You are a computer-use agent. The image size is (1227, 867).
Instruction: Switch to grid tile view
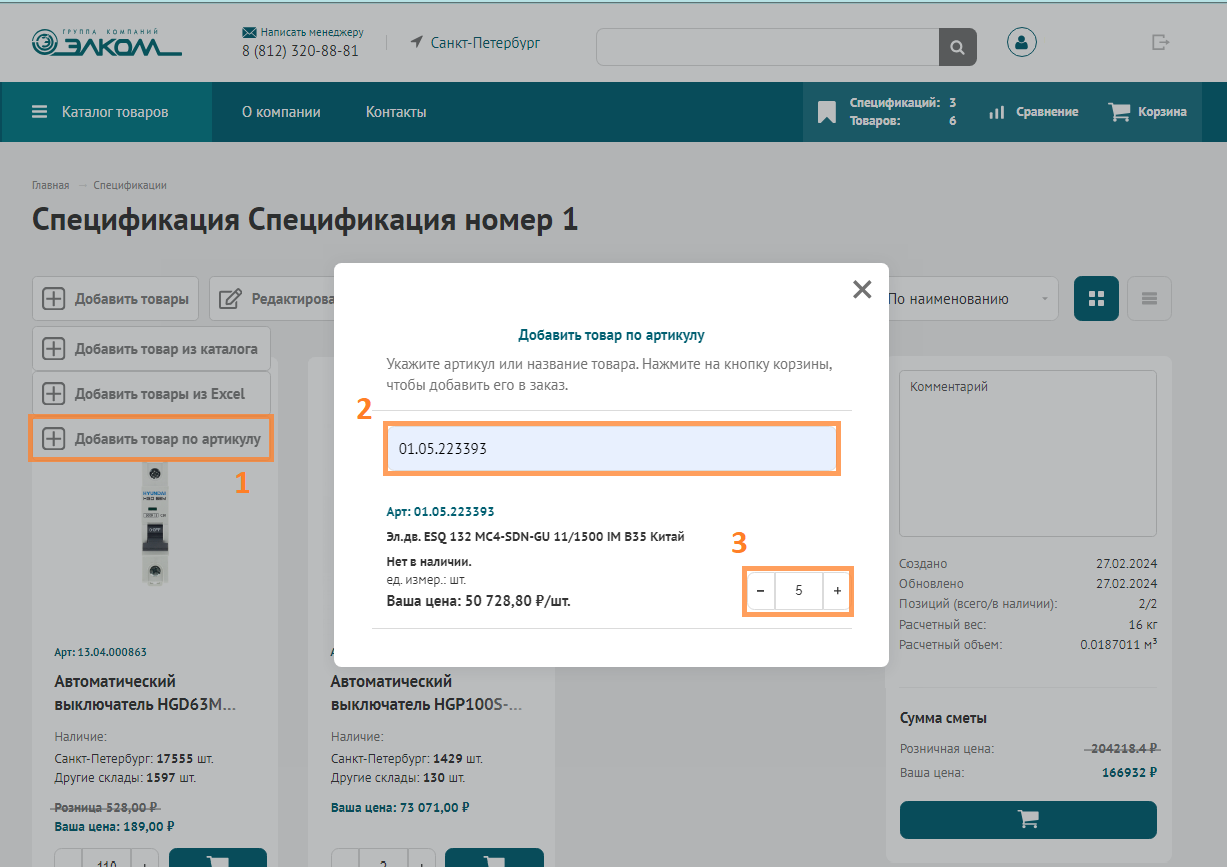click(x=1096, y=299)
